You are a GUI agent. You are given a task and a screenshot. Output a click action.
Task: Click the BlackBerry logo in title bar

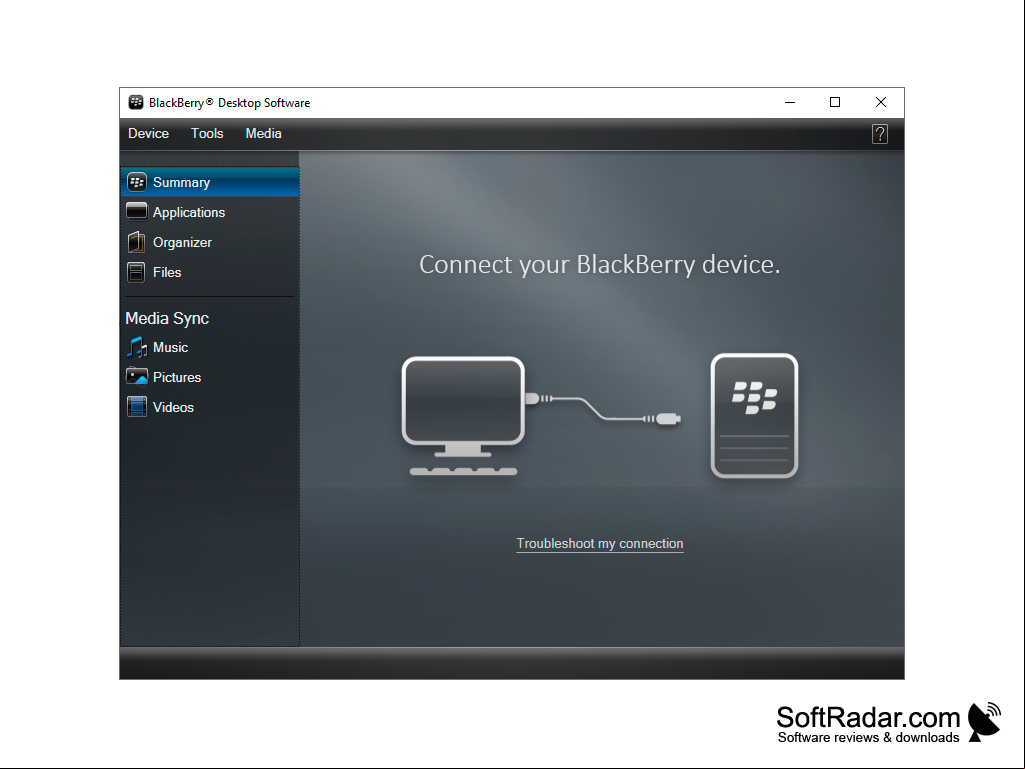[x=136, y=102]
